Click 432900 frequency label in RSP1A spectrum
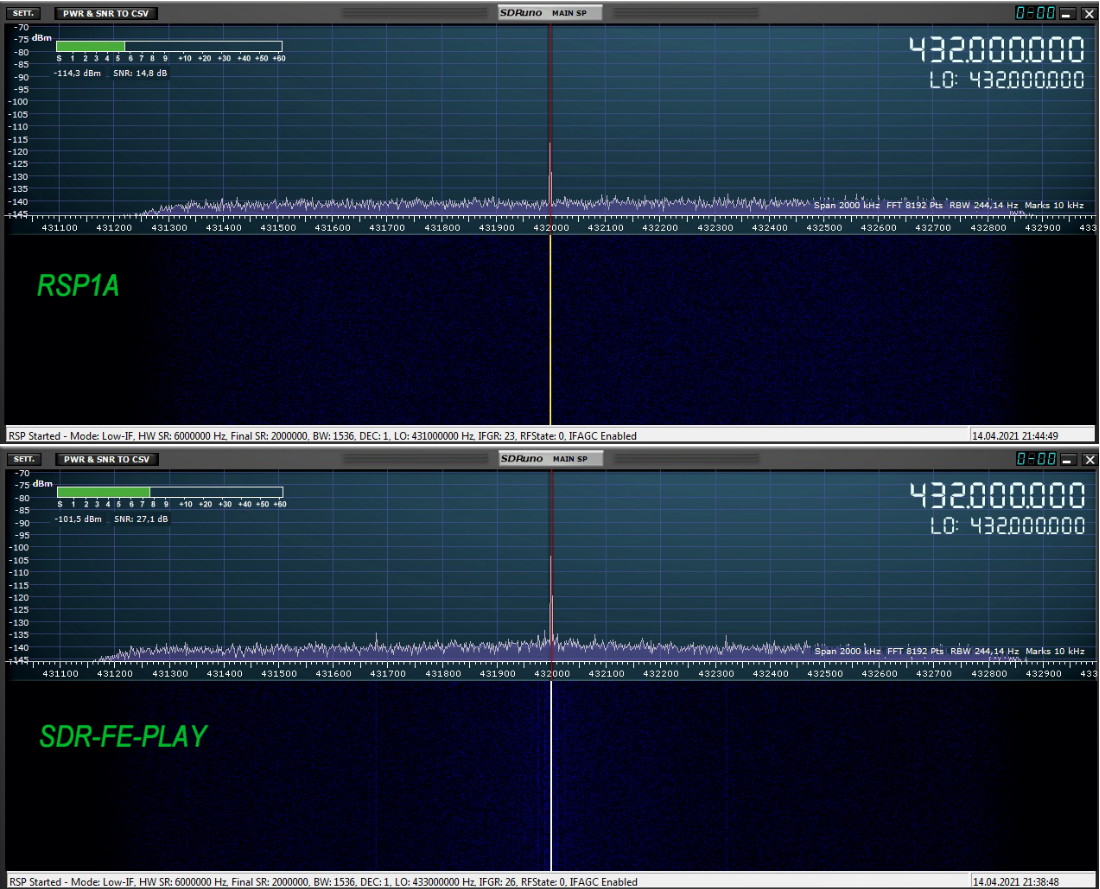Screen dimensions: 1100x889 [x=1042, y=228]
